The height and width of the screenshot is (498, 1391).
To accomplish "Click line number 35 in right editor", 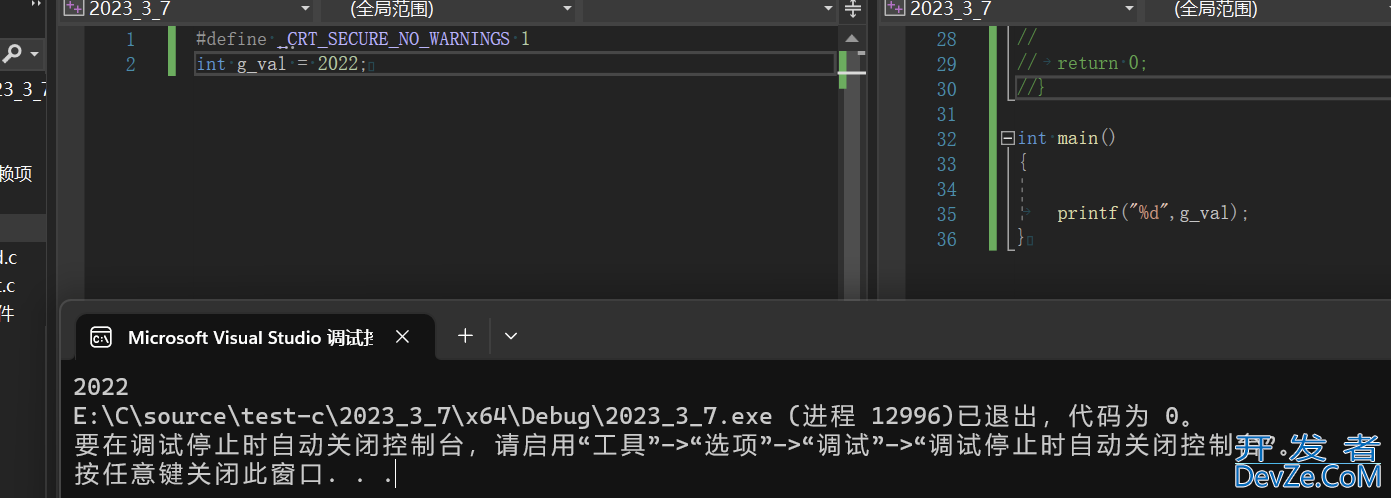I will click(x=946, y=214).
